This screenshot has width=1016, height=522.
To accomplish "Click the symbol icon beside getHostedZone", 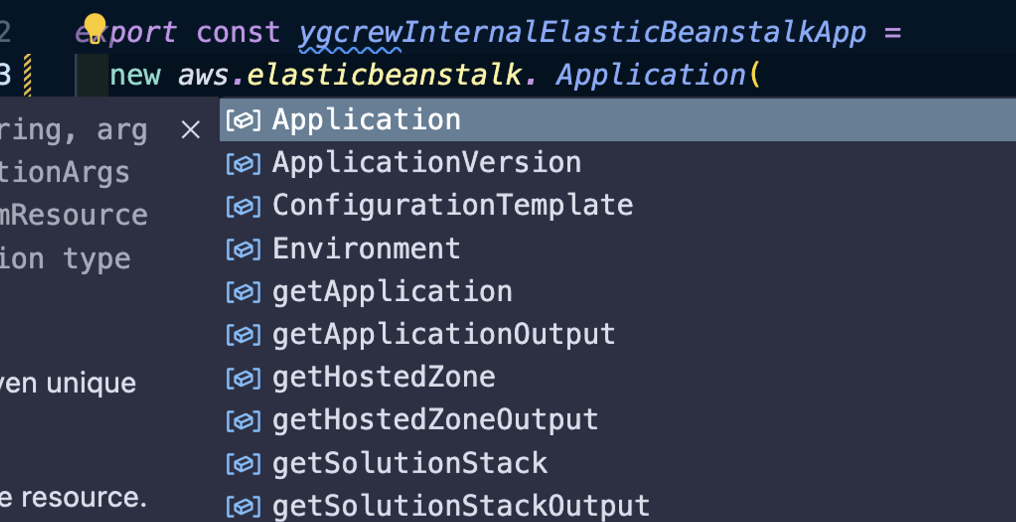I will (x=243, y=379).
